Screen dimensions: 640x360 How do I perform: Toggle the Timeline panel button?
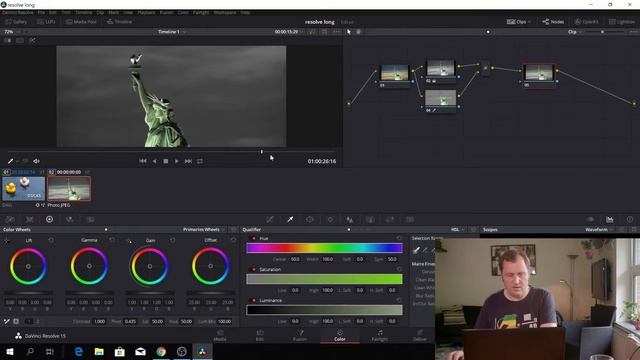(x=120, y=22)
